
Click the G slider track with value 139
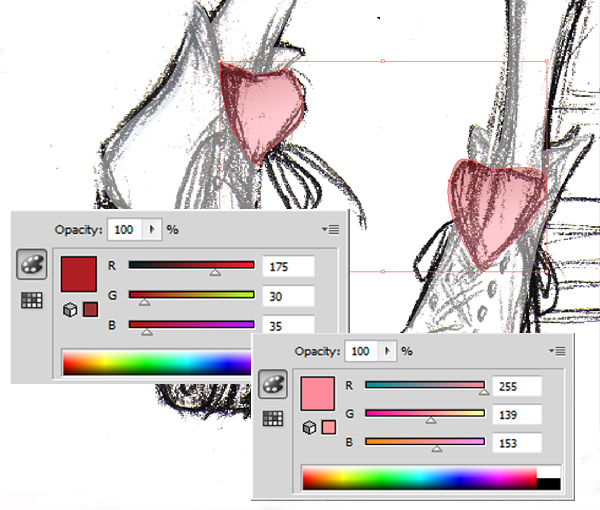coord(425,413)
